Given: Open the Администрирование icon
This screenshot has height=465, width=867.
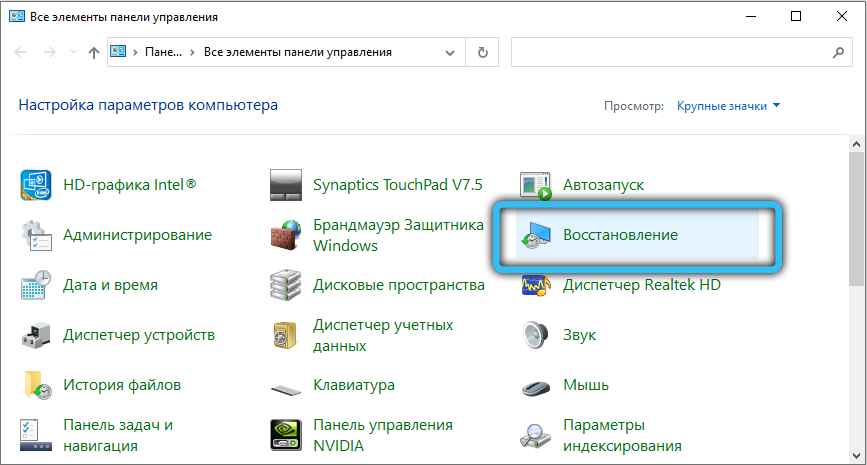Looking at the screenshot, I should 36,235.
